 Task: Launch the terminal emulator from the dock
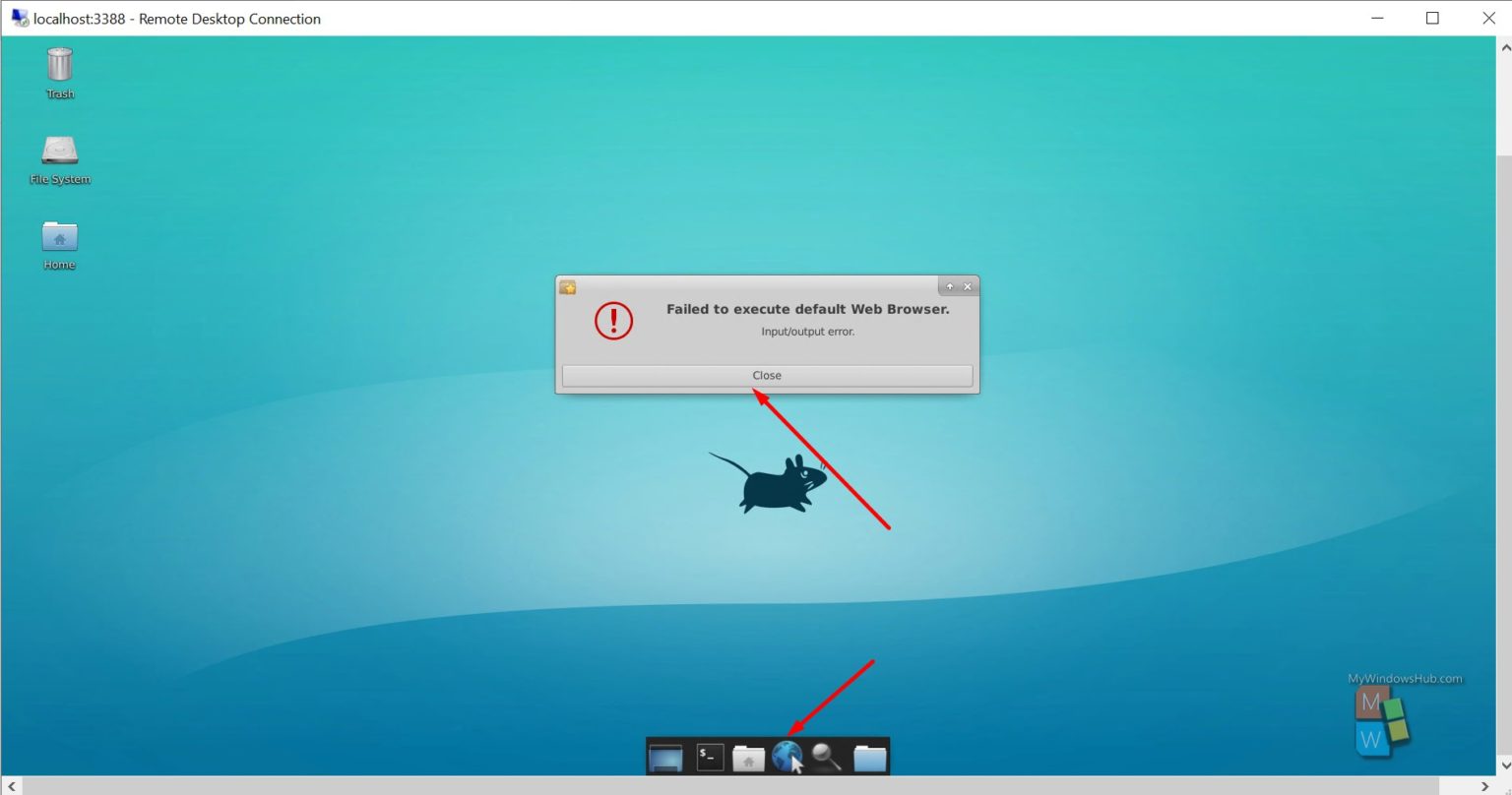[x=709, y=756]
